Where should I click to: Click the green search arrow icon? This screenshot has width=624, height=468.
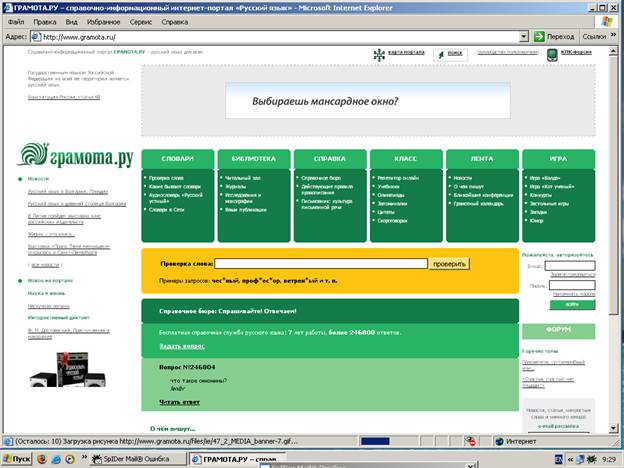[441, 55]
